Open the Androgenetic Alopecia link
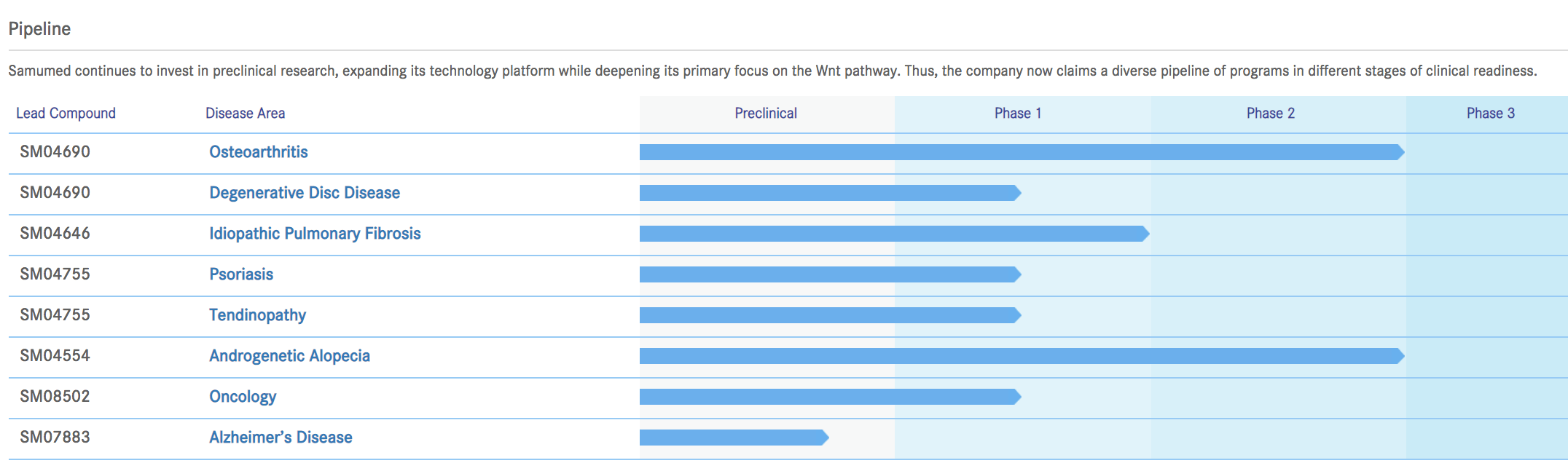This screenshot has height=463, width=1568. click(x=289, y=356)
